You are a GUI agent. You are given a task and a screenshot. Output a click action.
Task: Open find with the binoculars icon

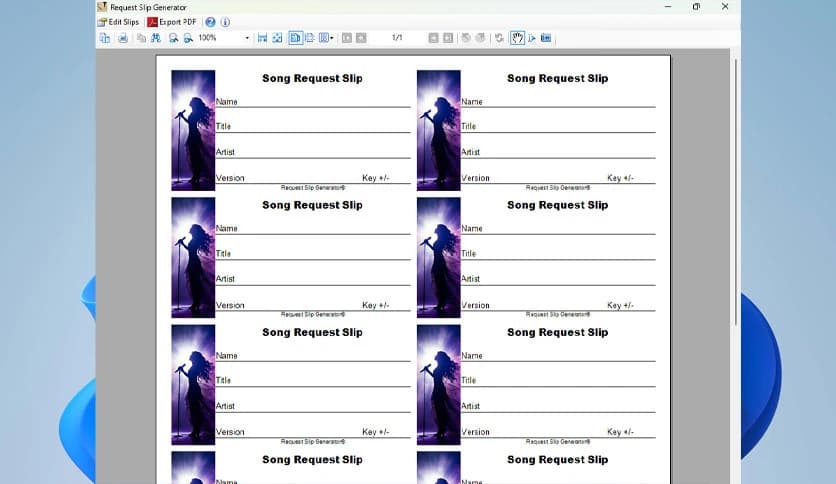(156, 38)
